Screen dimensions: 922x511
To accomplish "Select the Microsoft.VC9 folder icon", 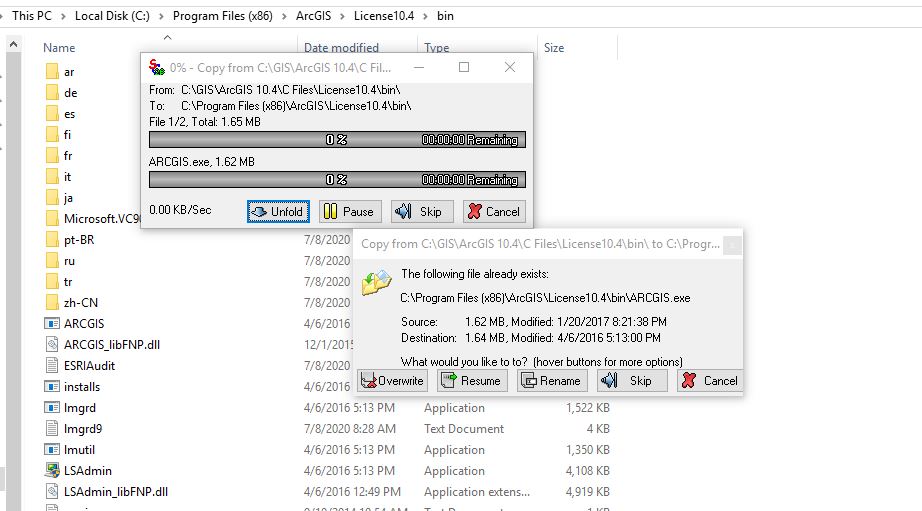I will tap(52, 219).
